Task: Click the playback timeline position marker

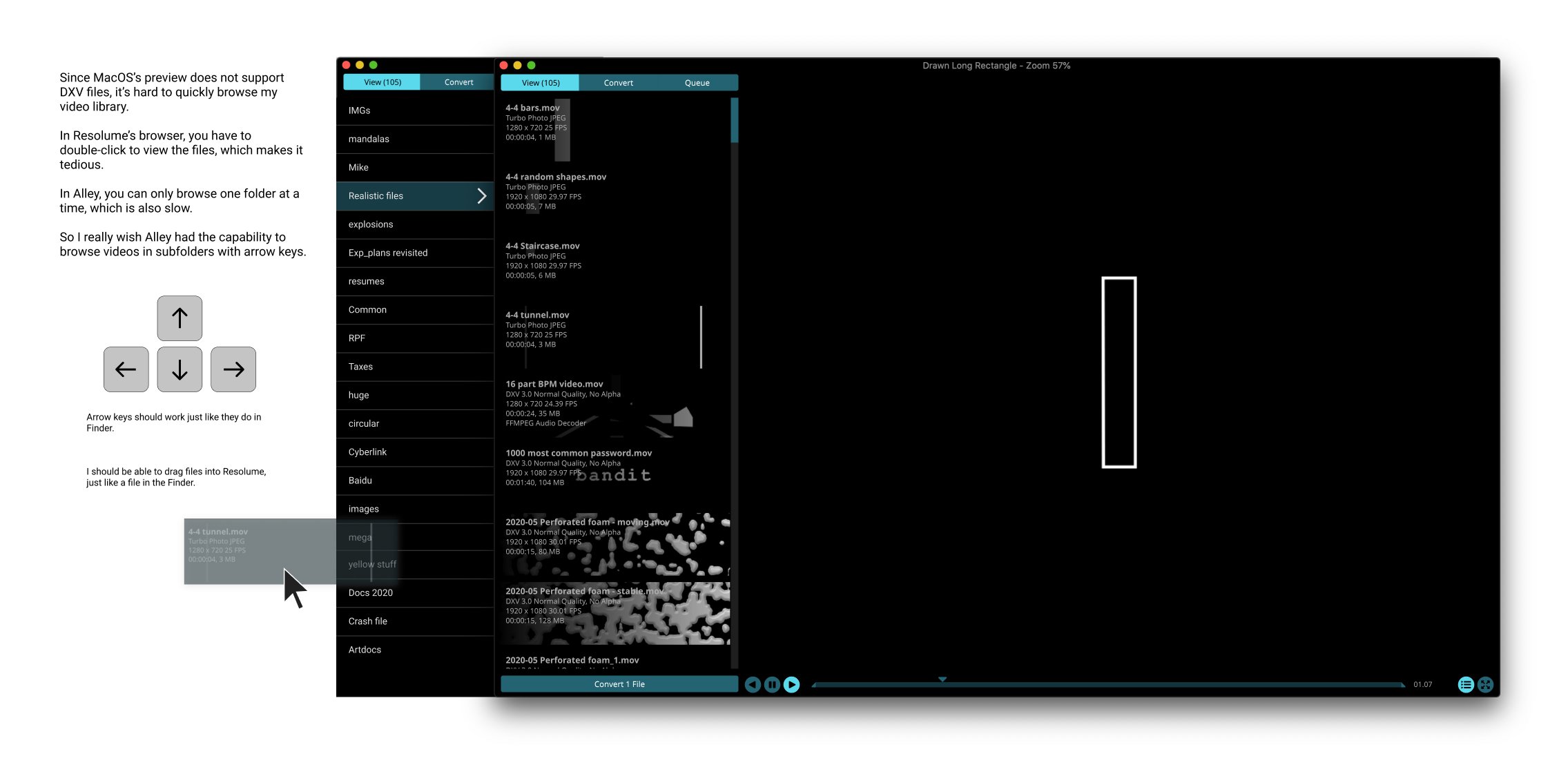Action: (942, 679)
